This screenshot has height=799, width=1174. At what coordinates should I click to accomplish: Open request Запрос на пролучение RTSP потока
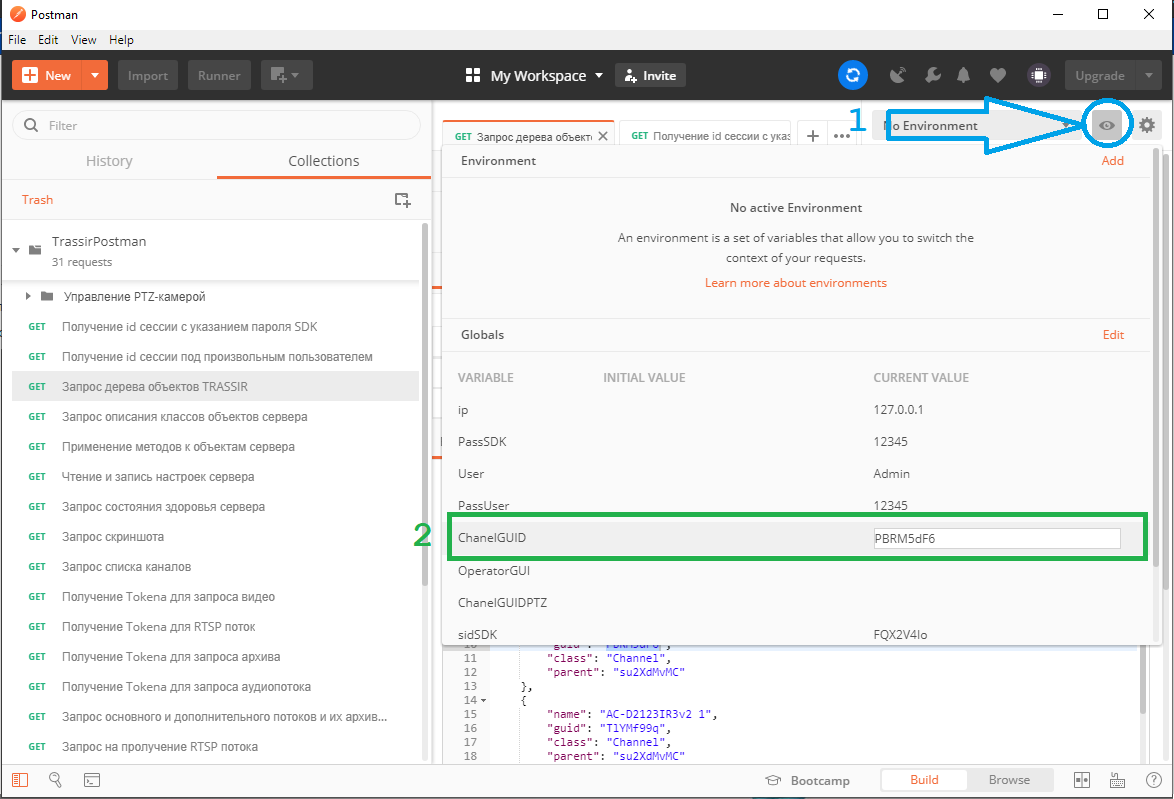[216, 747]
